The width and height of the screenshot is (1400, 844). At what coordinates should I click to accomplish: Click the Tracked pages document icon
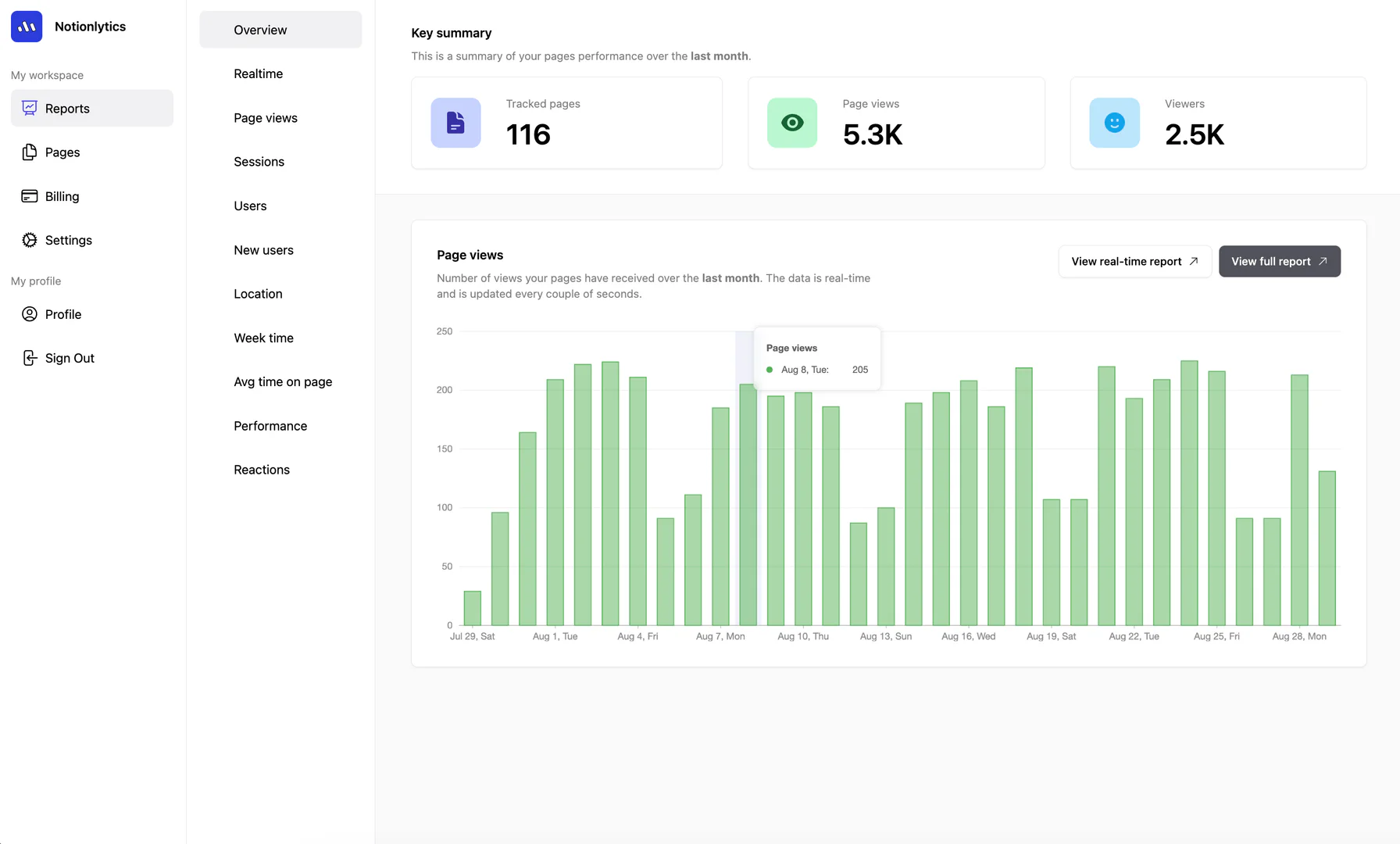455,123
